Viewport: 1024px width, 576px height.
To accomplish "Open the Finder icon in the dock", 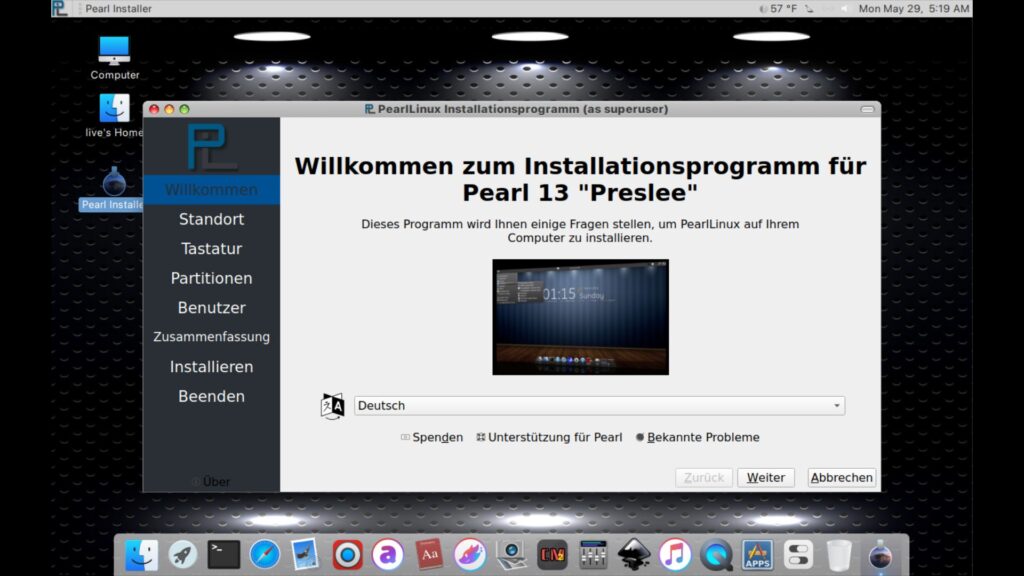I will (141, 555).
